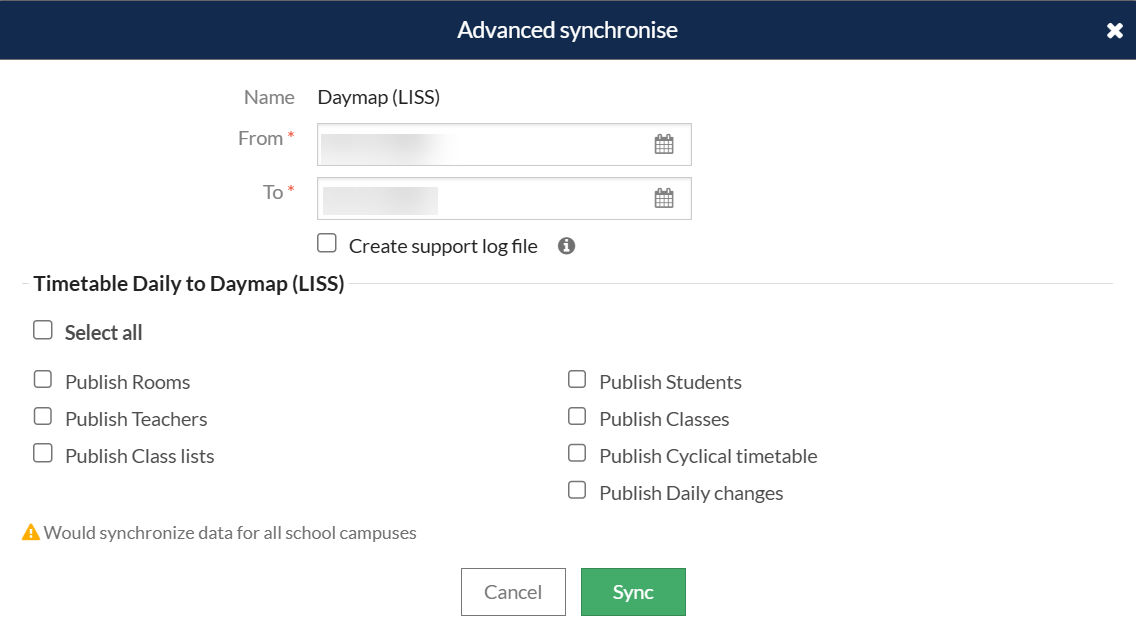Enable Publish Teachers checkbox
This screenshot has height=635, width=1136.
click(42, 416)
